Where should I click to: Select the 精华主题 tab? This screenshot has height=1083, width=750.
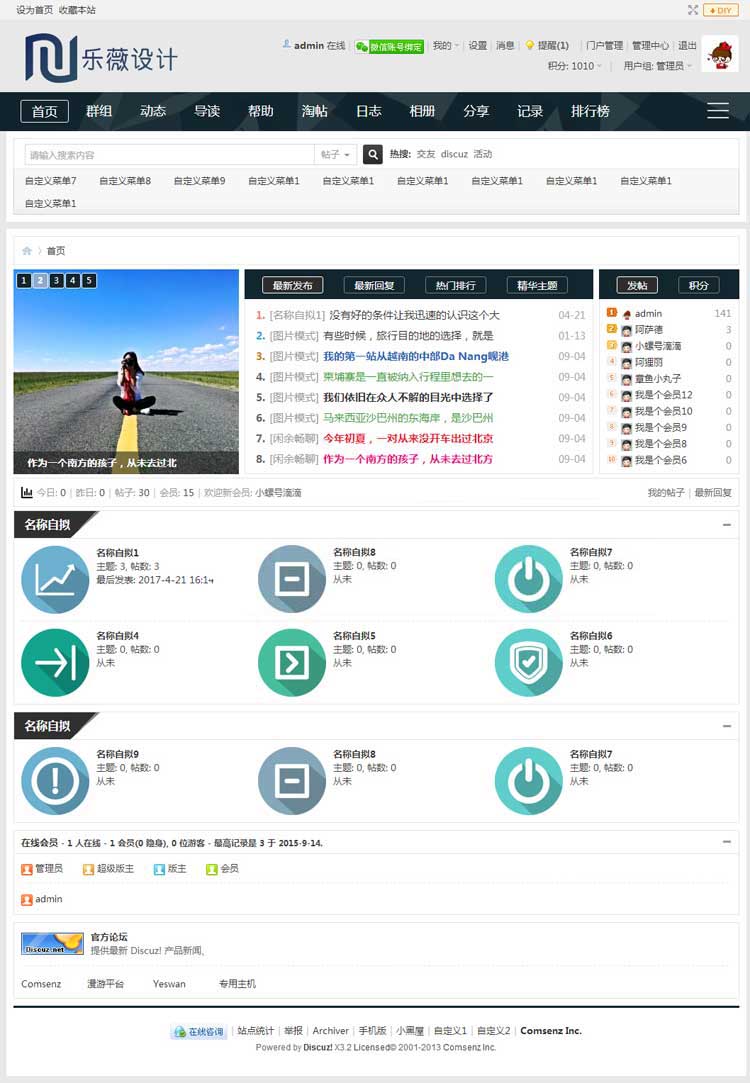tap(537, 285)
